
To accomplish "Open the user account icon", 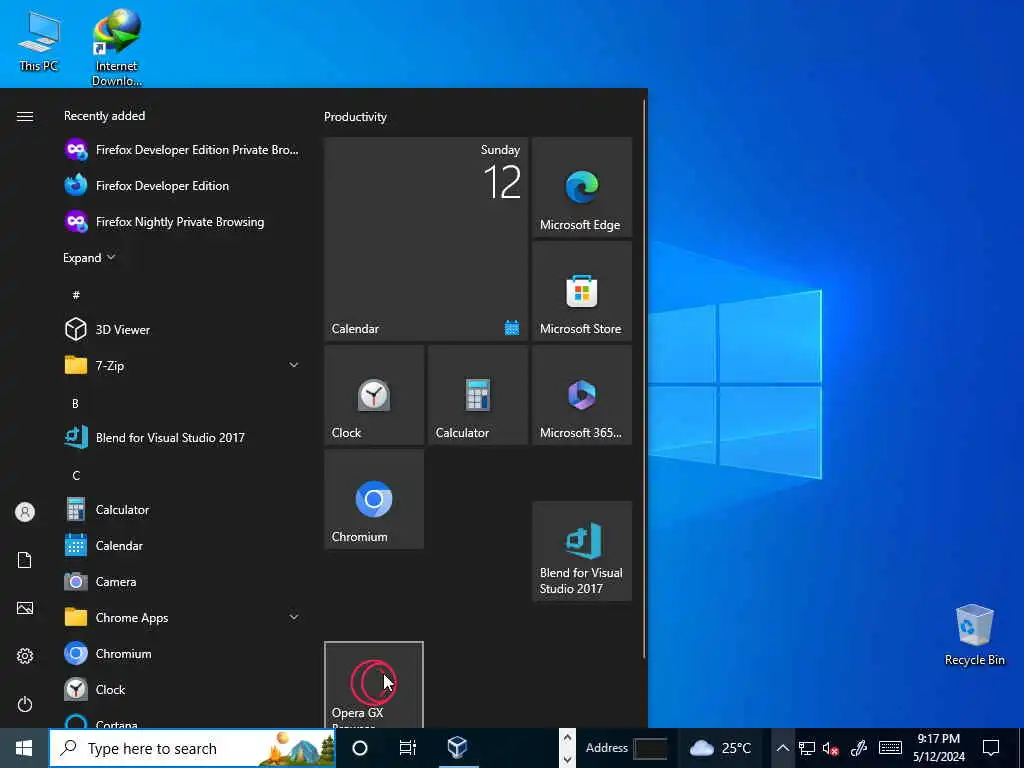I will click(x=25, y=512).
